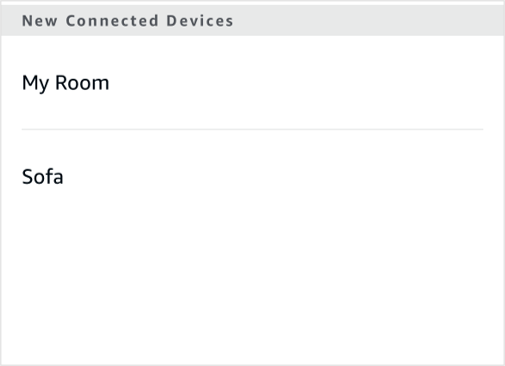Click empty space right of My Room
This screenshot has height=366, width=505.
coord(300,82)
